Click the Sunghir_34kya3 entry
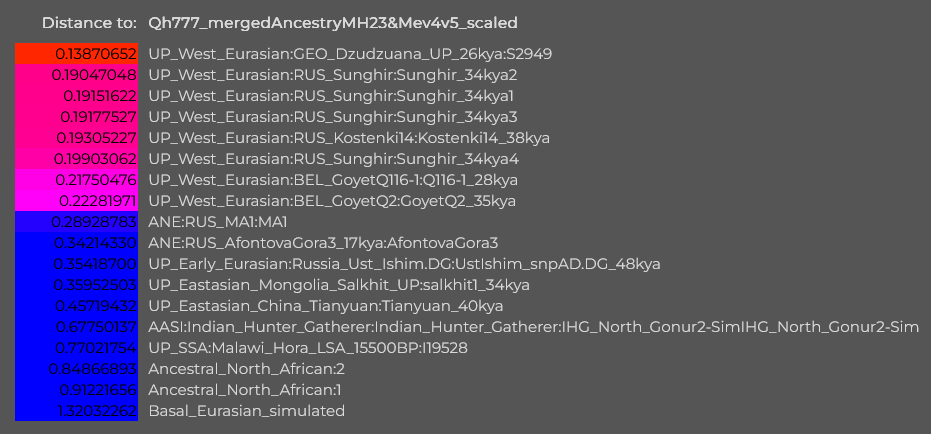 tap(332, 117)
